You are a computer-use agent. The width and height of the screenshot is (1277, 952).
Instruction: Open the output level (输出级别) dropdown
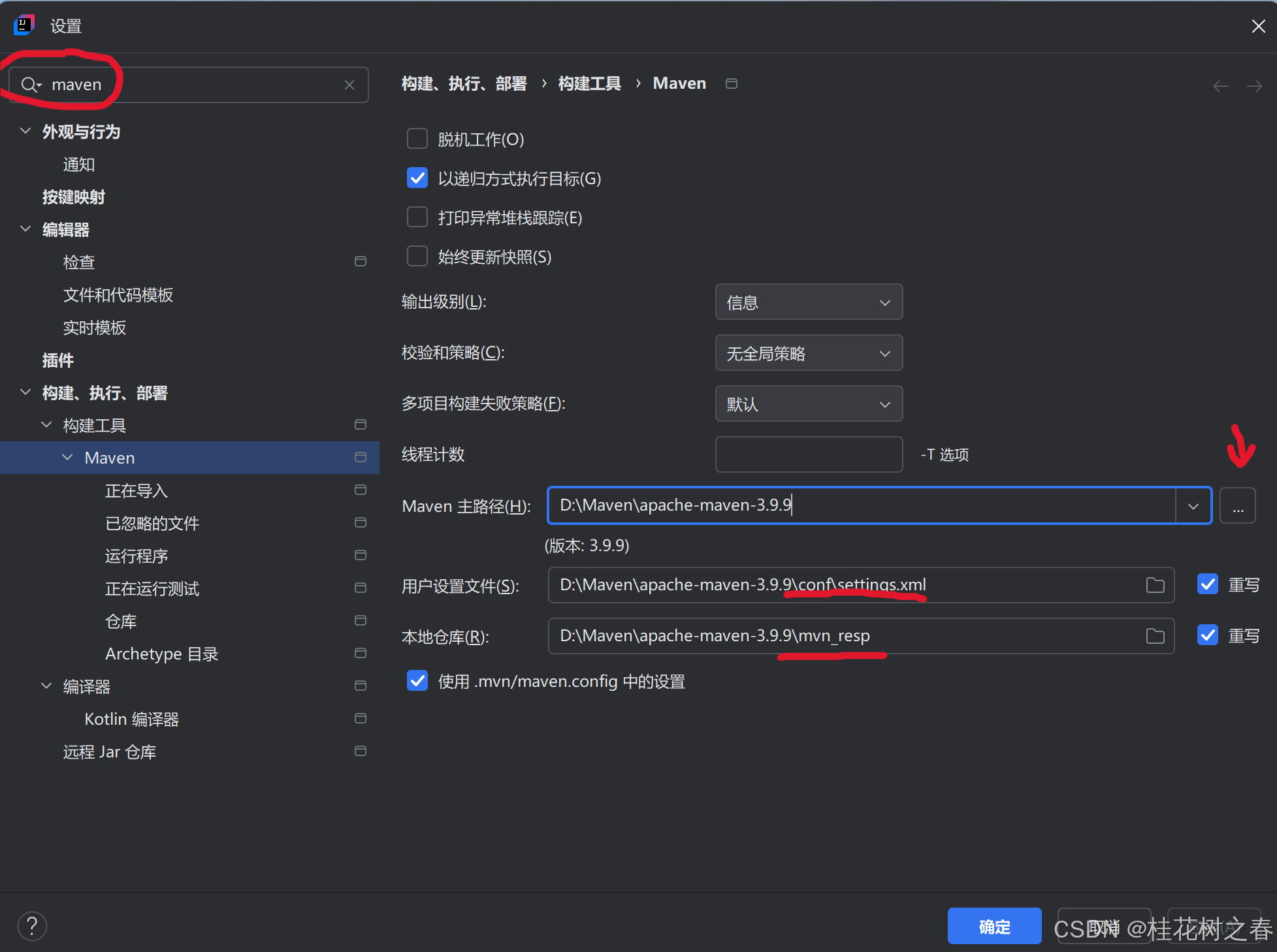(809, 302)
